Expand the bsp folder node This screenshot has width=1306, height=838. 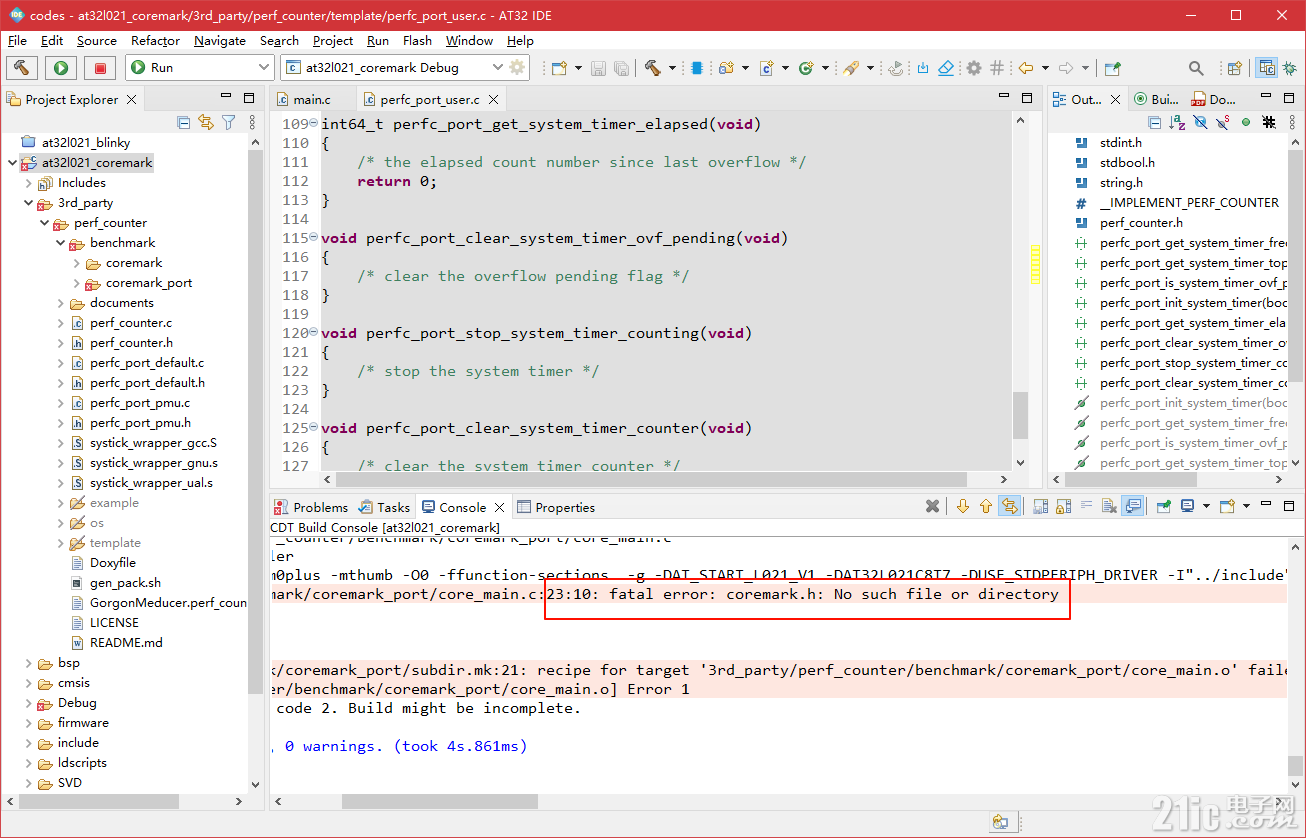pos(29,663)
